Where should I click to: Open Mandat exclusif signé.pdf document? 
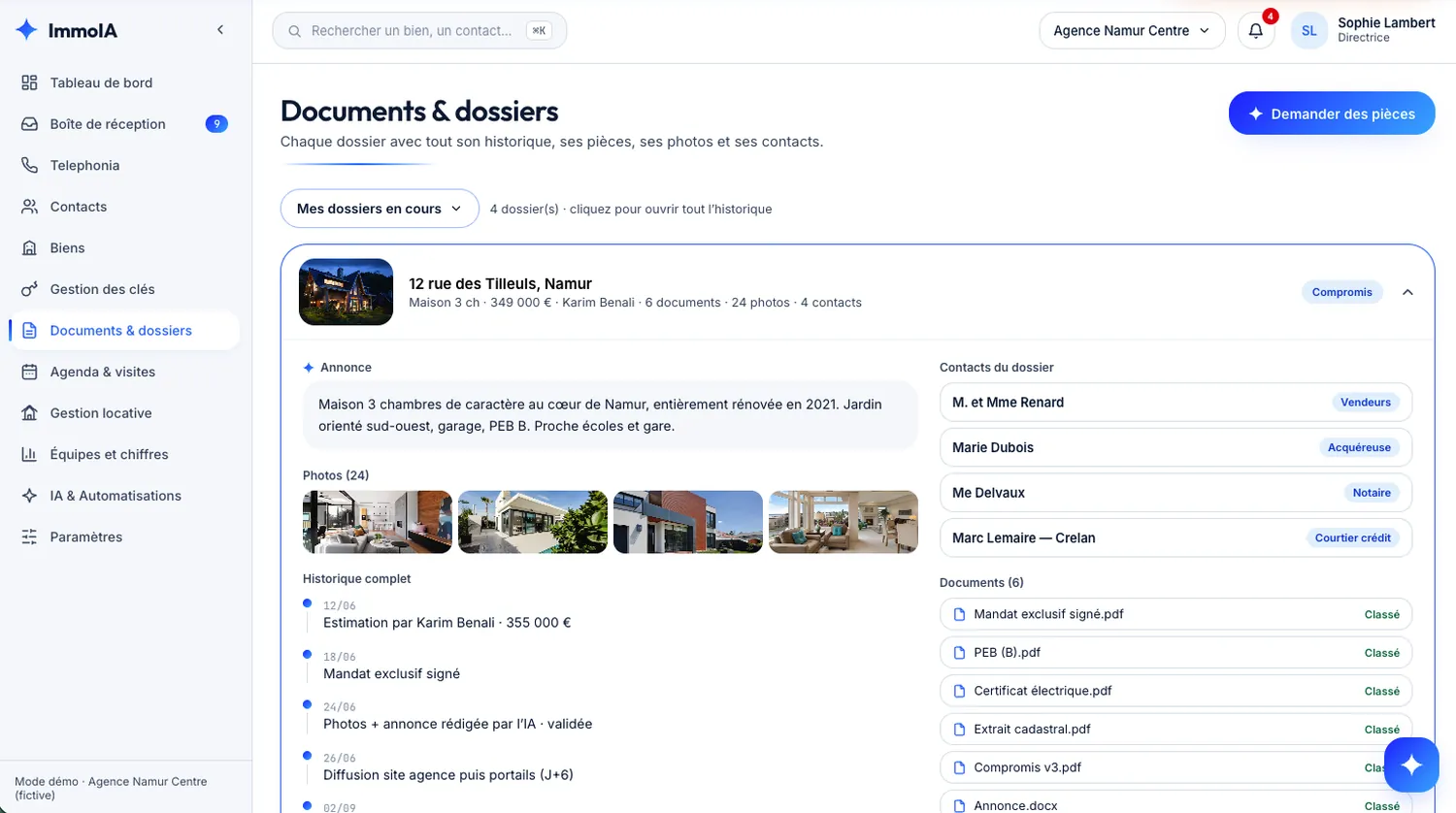(x=1175, y=614)
